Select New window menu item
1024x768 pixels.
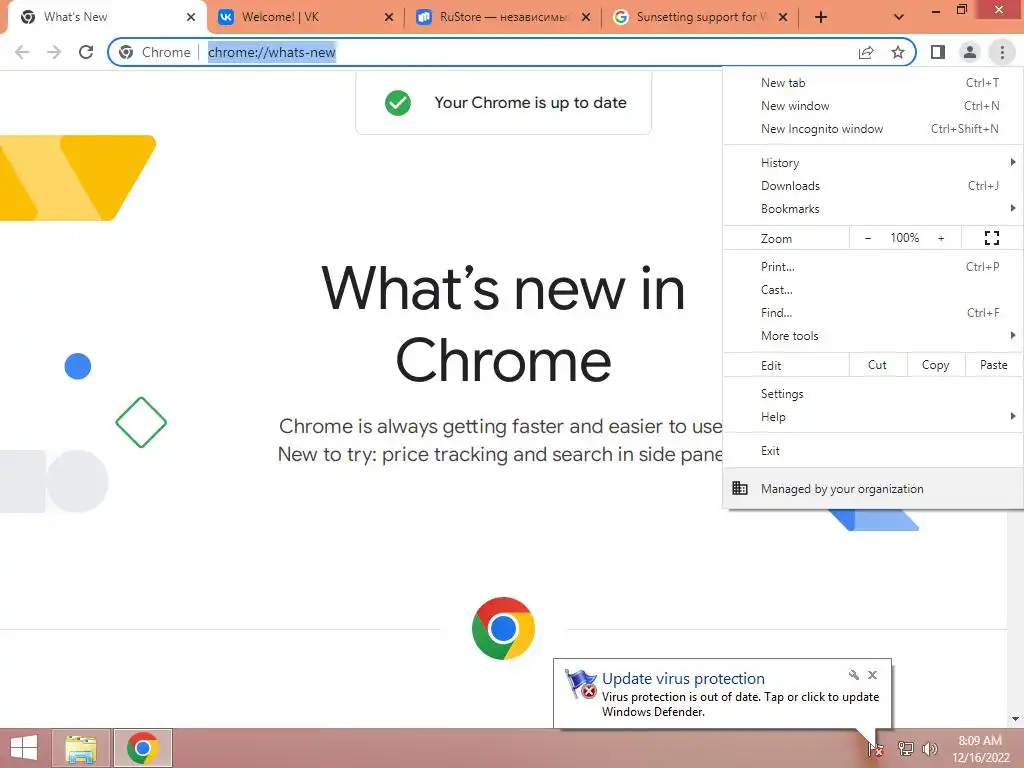point(873,106)
